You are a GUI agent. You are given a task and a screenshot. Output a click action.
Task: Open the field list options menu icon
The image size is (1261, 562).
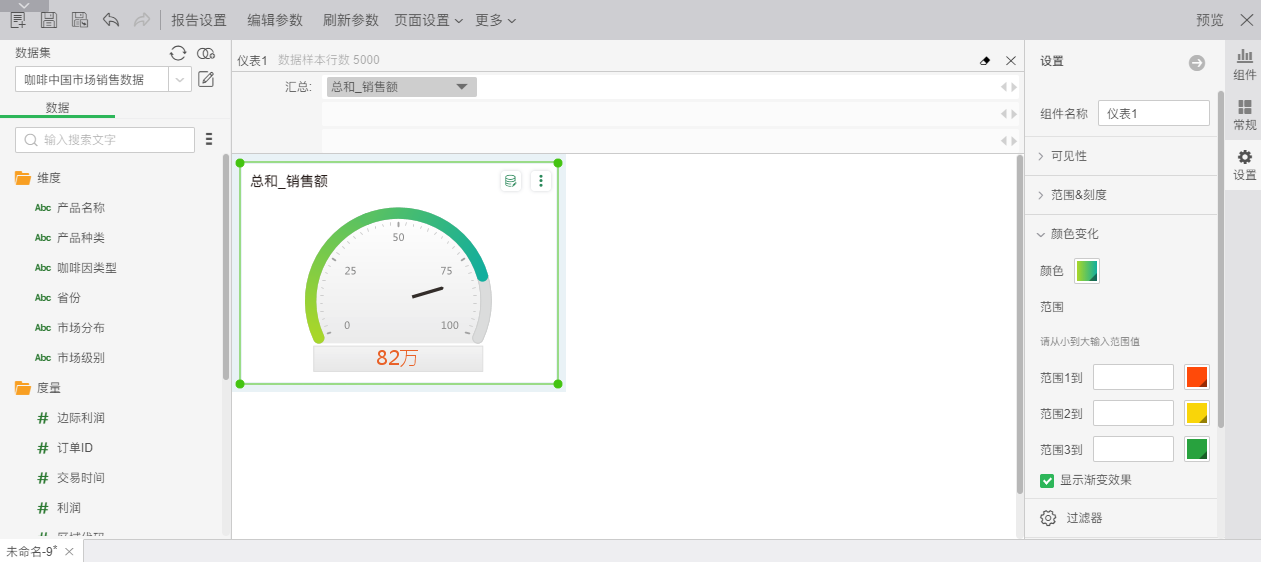(x=209, y=139)
